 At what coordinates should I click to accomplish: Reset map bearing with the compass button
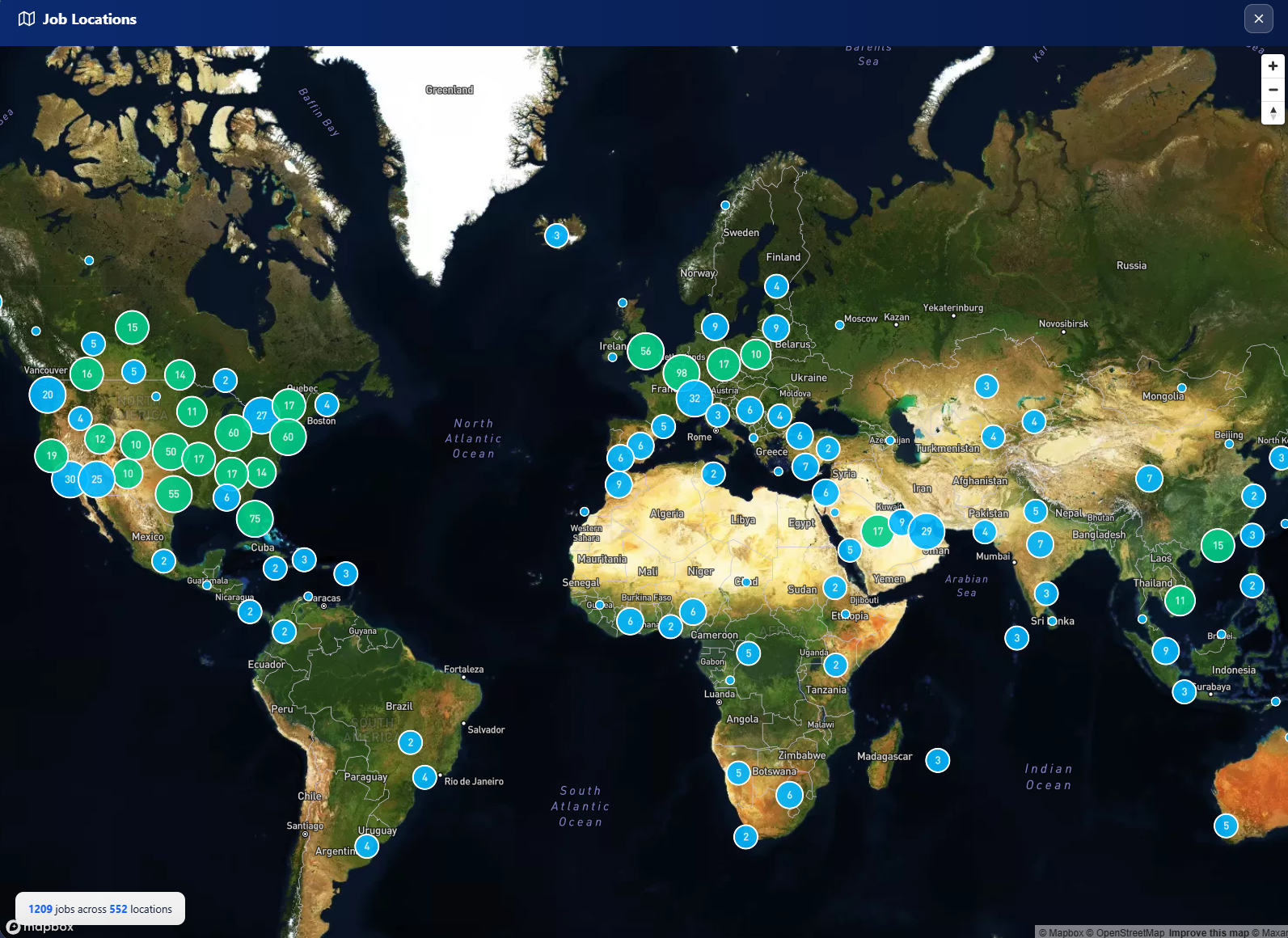(x=1273, y=113)
